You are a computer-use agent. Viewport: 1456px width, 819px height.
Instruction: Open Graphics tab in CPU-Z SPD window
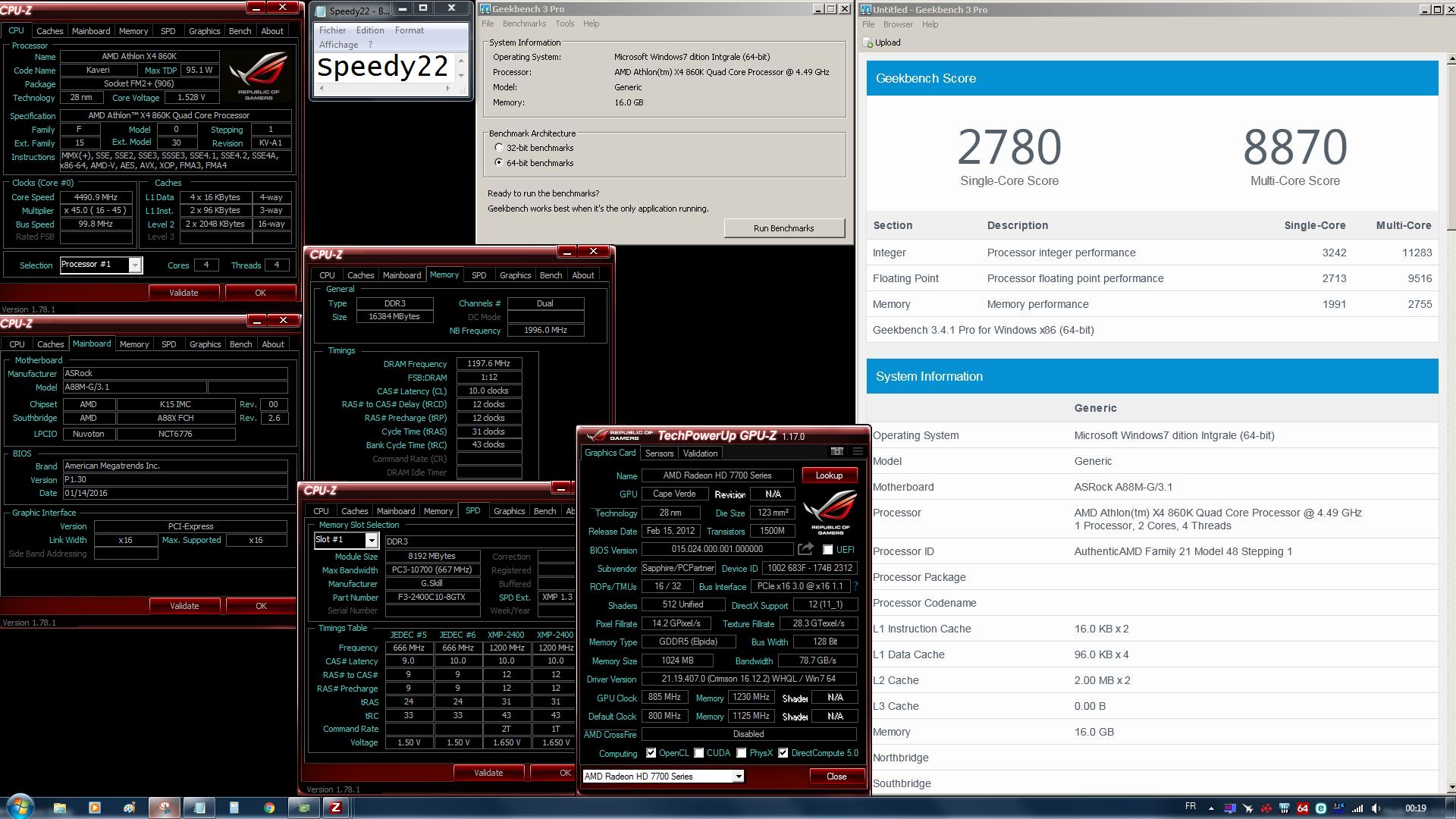click(510, 511)
